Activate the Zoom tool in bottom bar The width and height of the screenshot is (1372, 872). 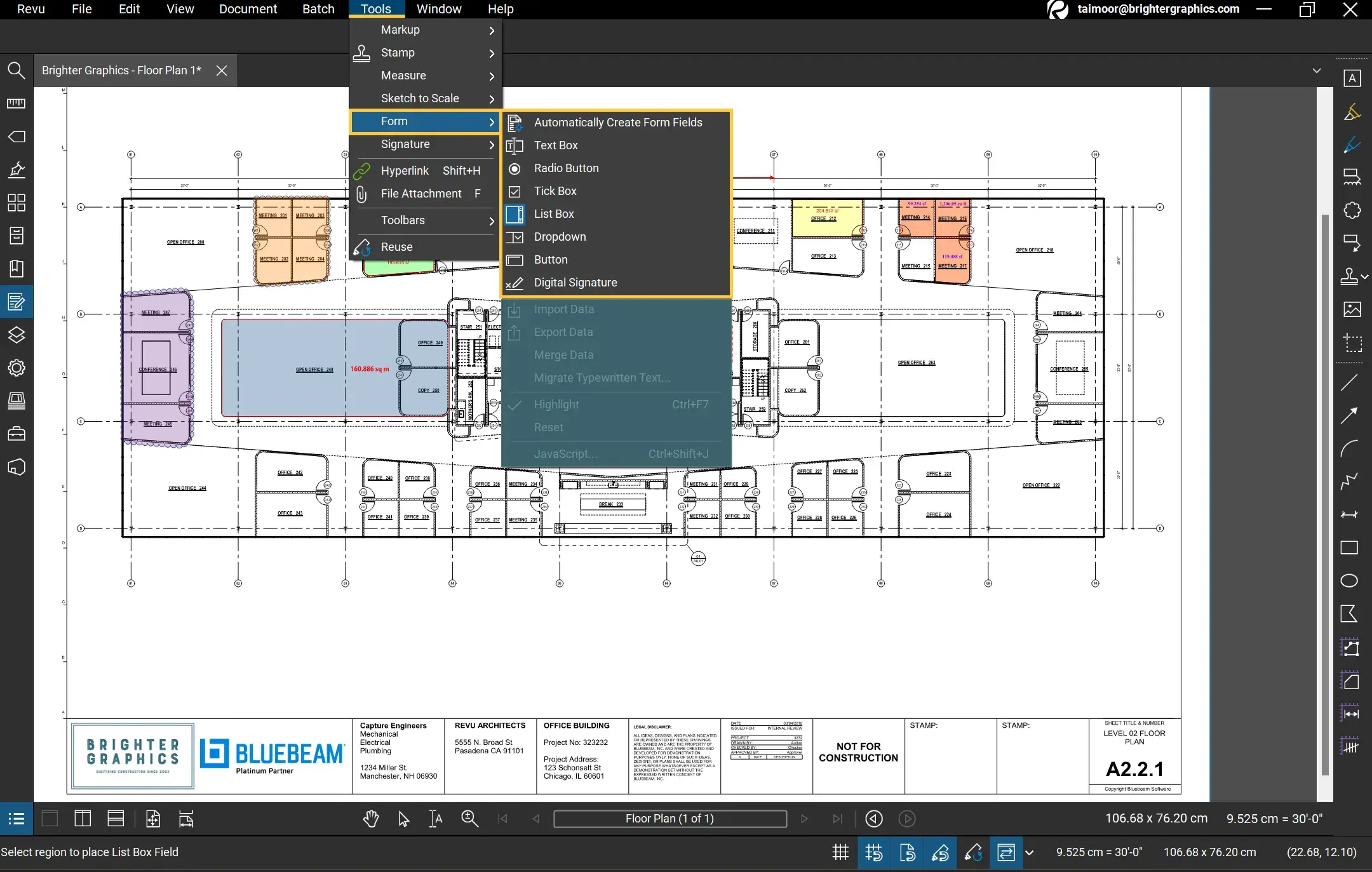coord(469,819)
